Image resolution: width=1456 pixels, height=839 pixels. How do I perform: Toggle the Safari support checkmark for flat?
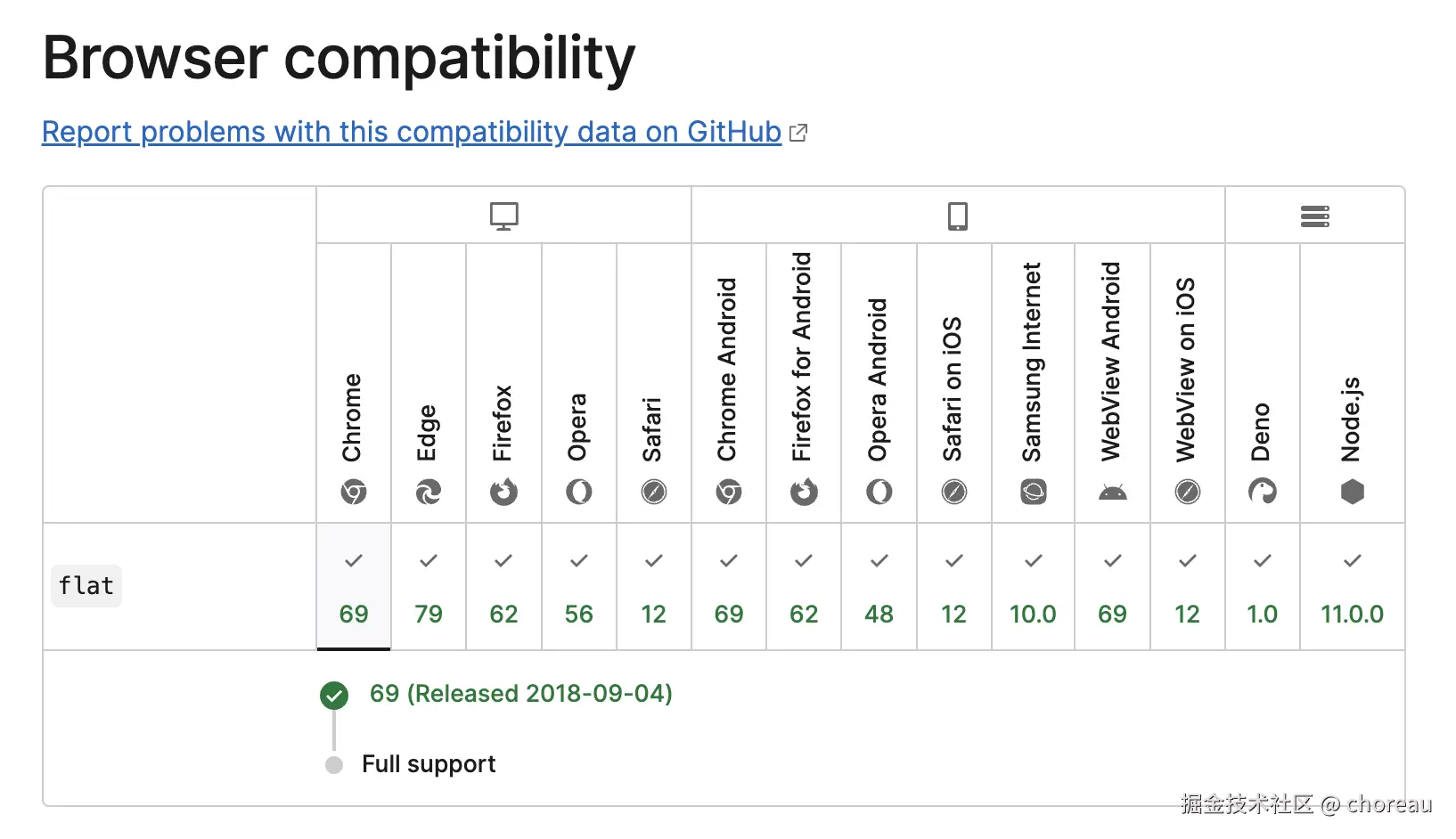(654, 561)
